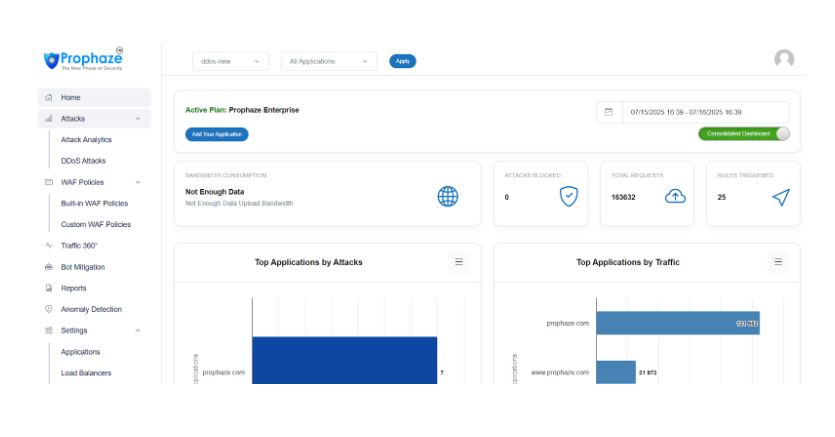The image size is (835, 437).
Task: Open the calendar icon beside date range
Action: [x=609, y=112]
